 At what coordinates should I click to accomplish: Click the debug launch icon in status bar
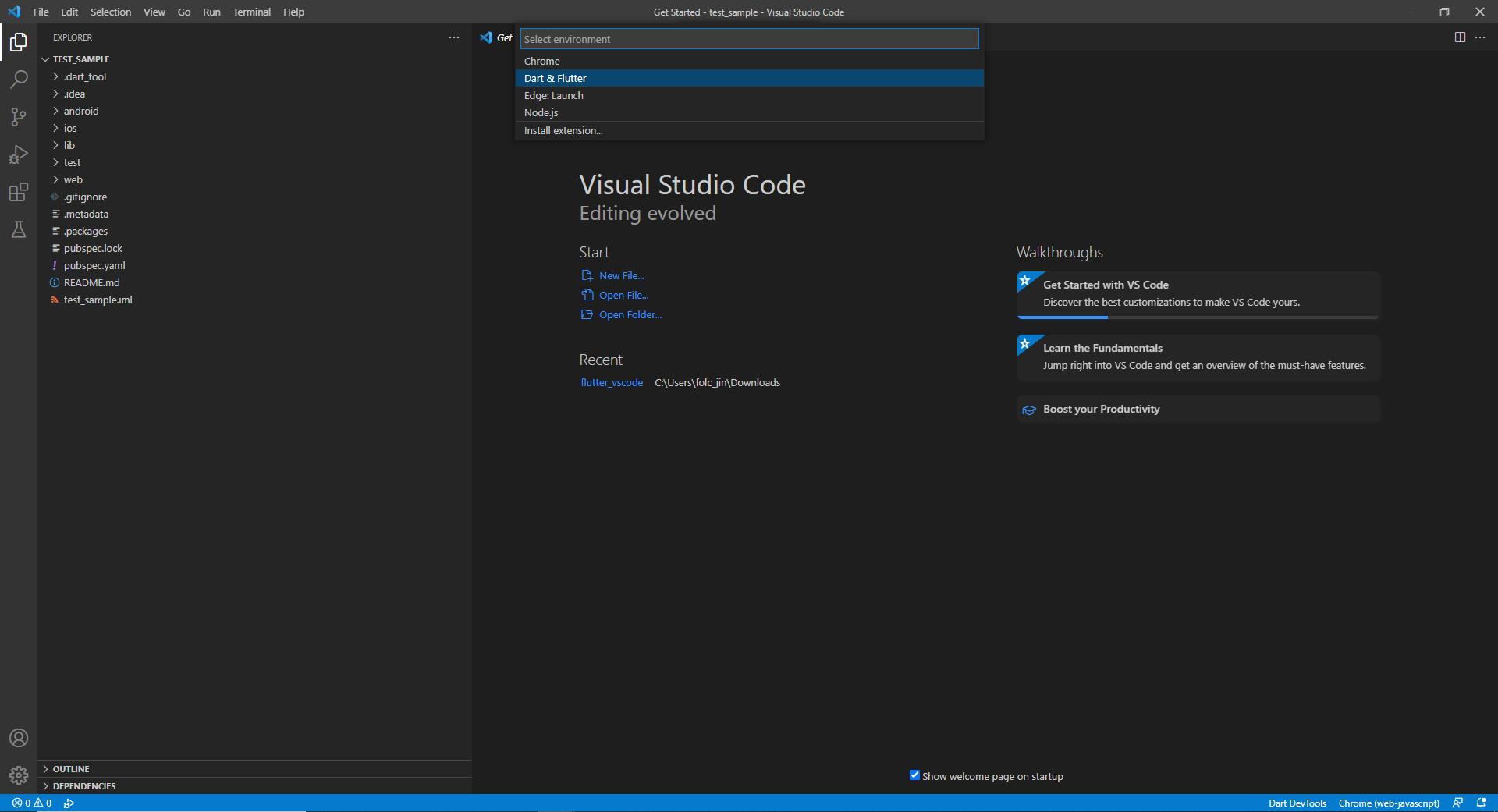point(69,803)
